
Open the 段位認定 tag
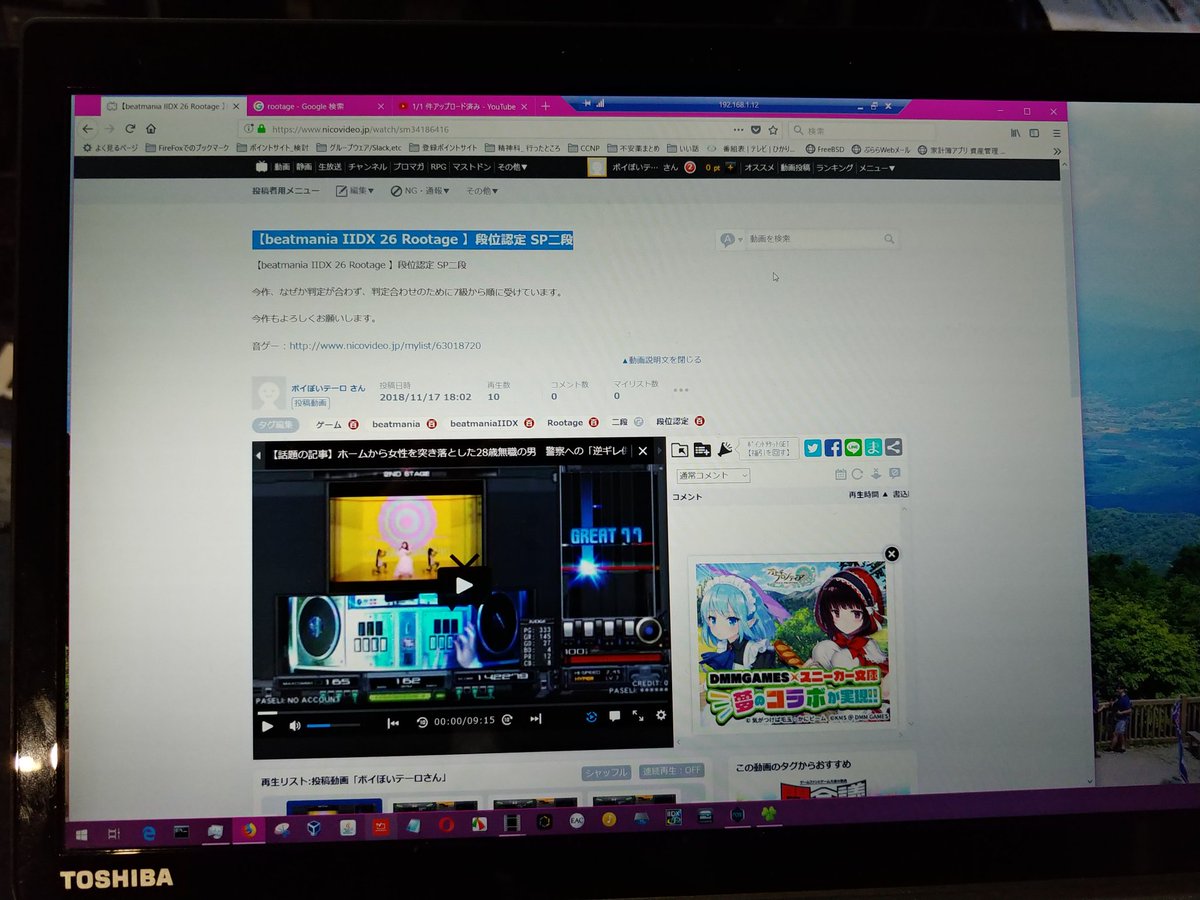pos(672,421)
